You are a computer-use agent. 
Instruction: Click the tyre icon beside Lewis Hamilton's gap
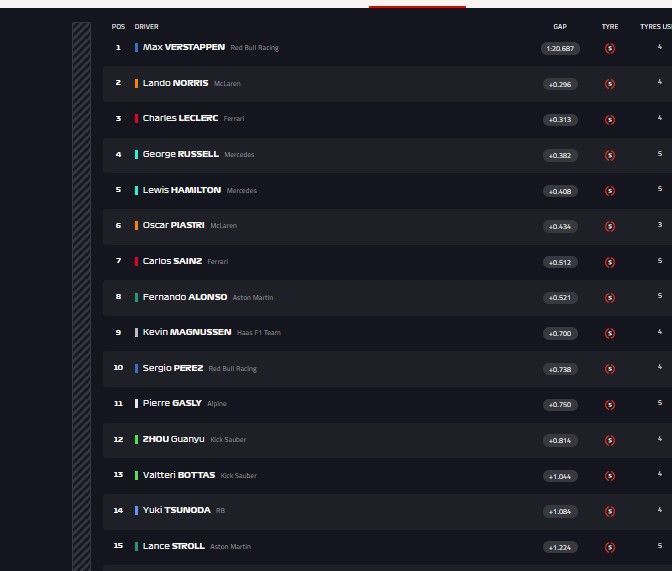(610, 190)
